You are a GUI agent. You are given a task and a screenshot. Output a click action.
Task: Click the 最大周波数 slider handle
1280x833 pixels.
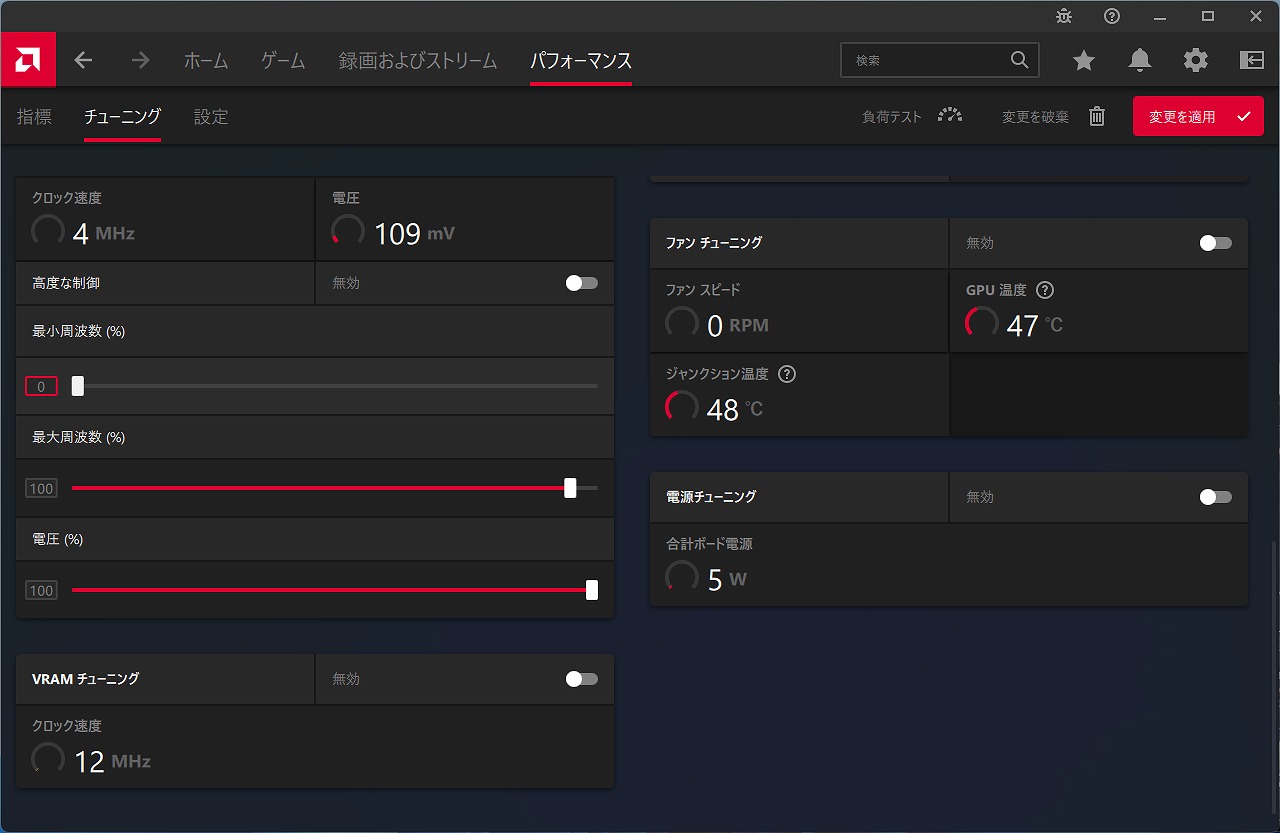(x=570, y=488)
